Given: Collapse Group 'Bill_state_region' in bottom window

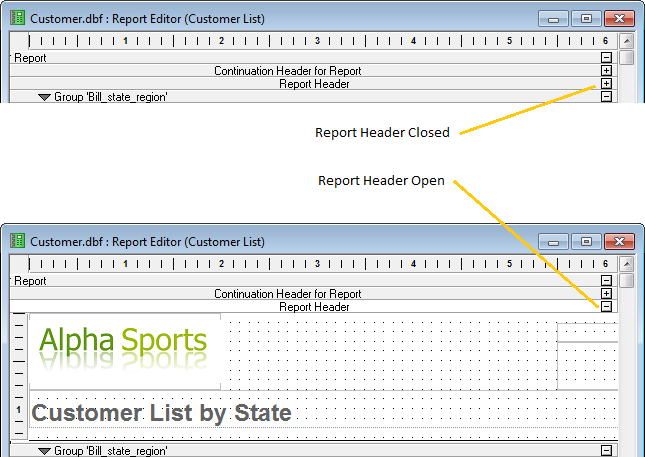Looking at the screenshot, I should click(x=606, y=450).
